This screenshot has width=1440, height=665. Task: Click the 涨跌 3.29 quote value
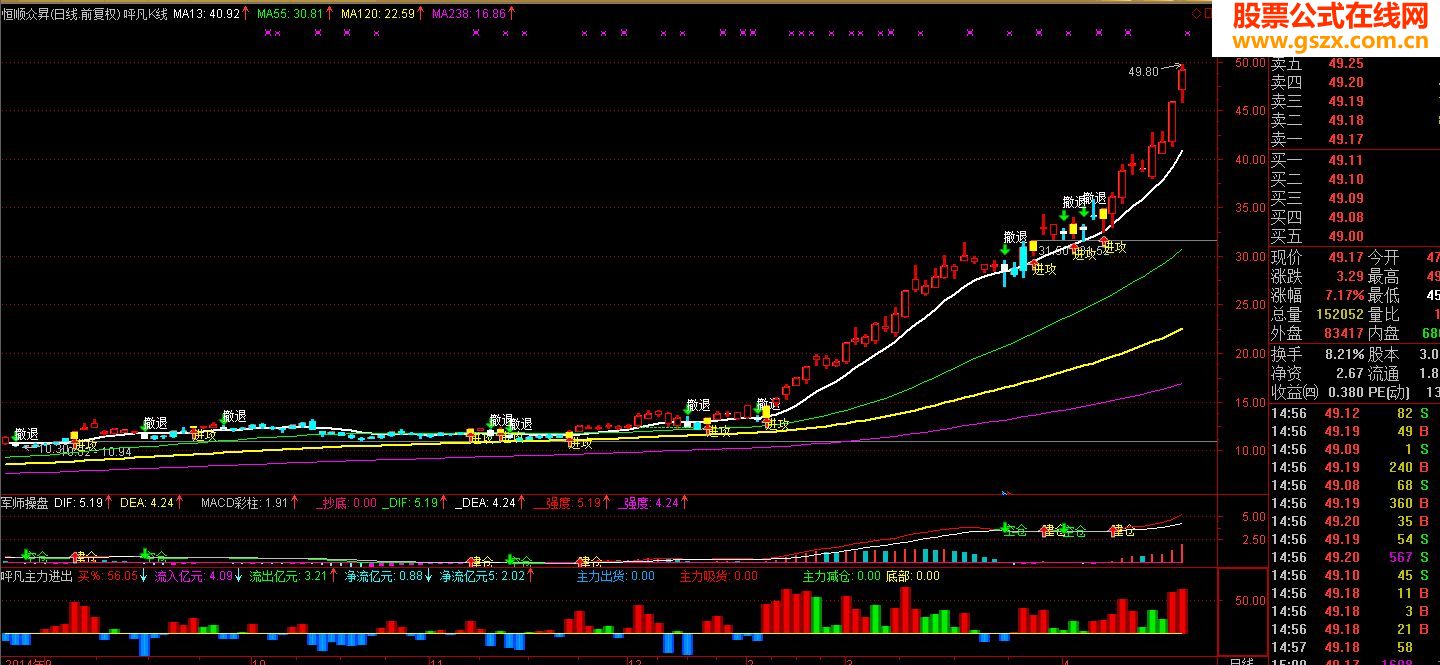1350,276
